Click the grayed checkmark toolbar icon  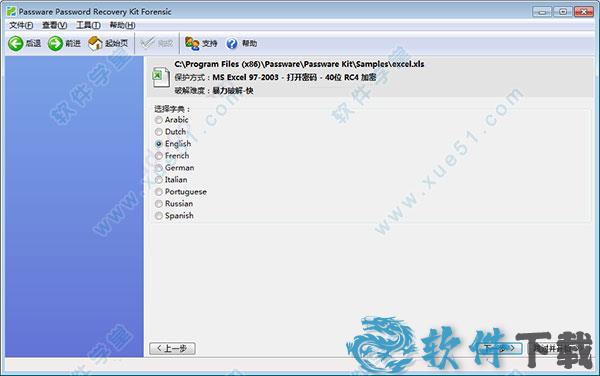pos(147,44)
